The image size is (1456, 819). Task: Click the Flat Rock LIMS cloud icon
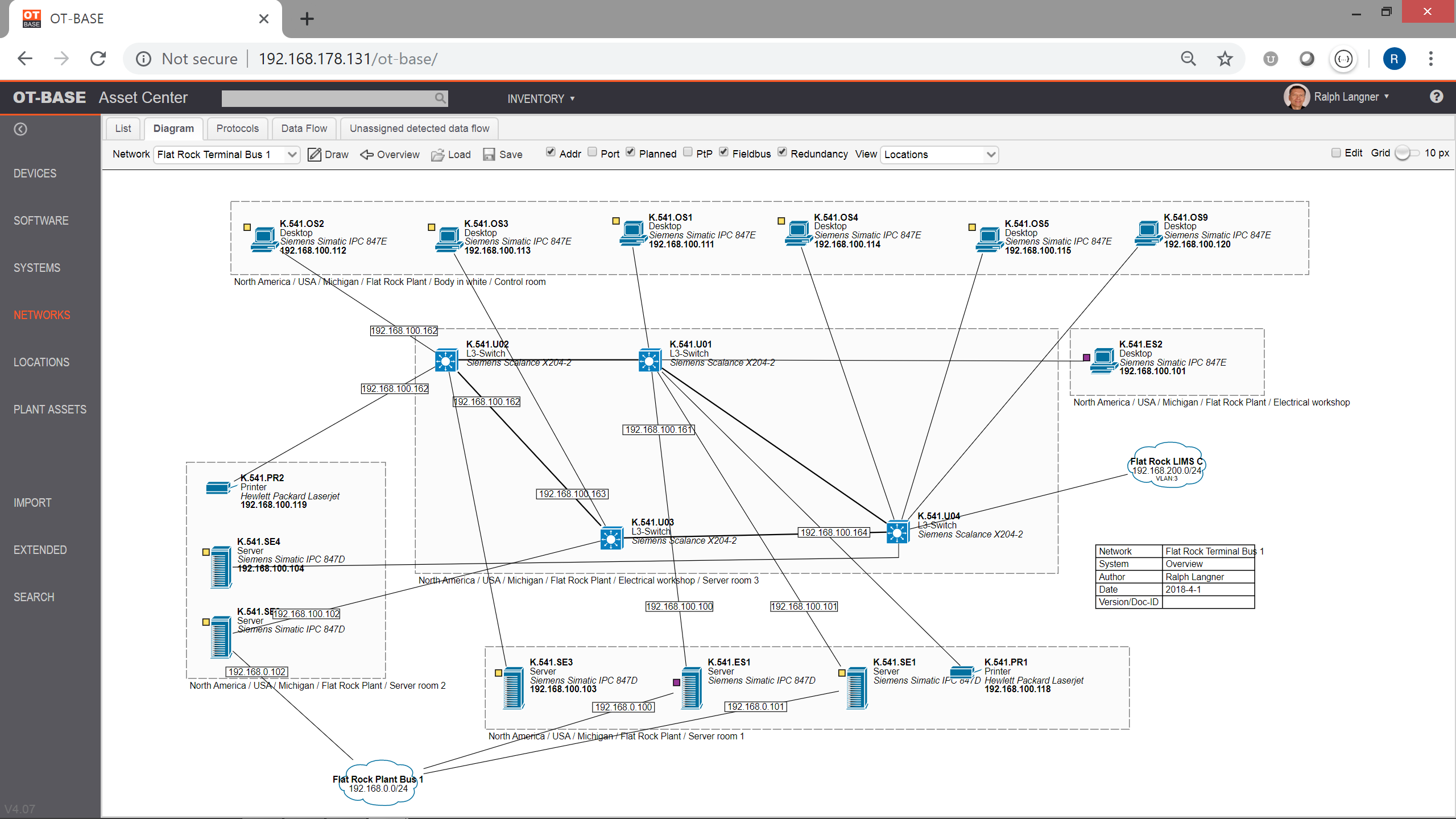coord(1167,465)
